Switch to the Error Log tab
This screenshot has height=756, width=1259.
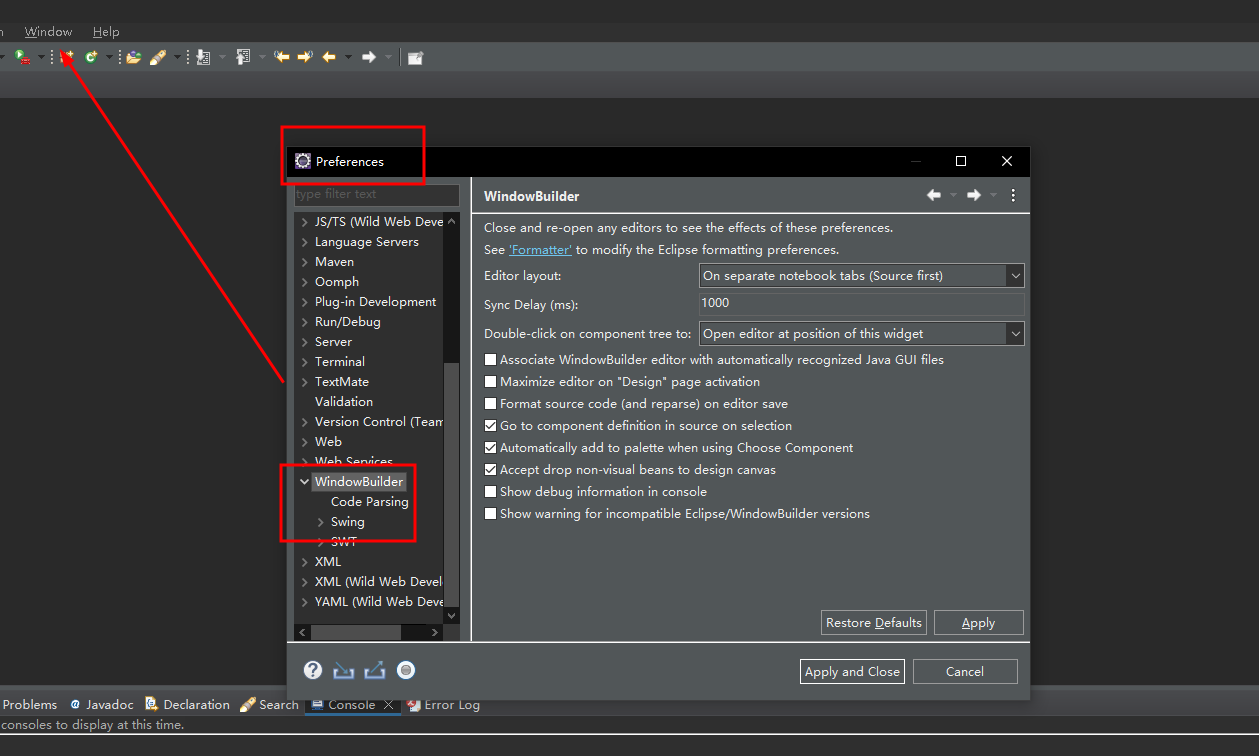point(443,704)
